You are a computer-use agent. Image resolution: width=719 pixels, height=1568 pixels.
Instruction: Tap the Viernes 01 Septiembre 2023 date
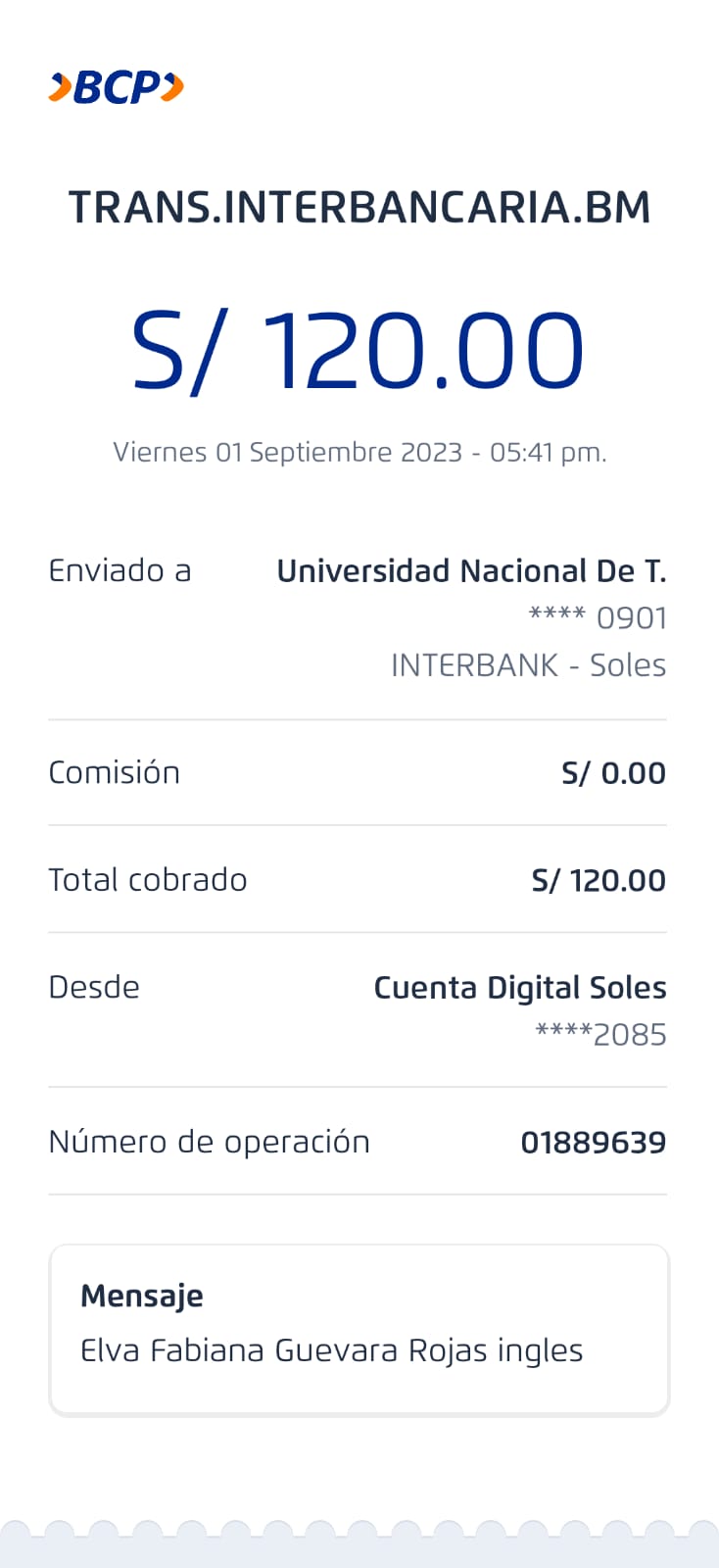[x=359, y=453]
